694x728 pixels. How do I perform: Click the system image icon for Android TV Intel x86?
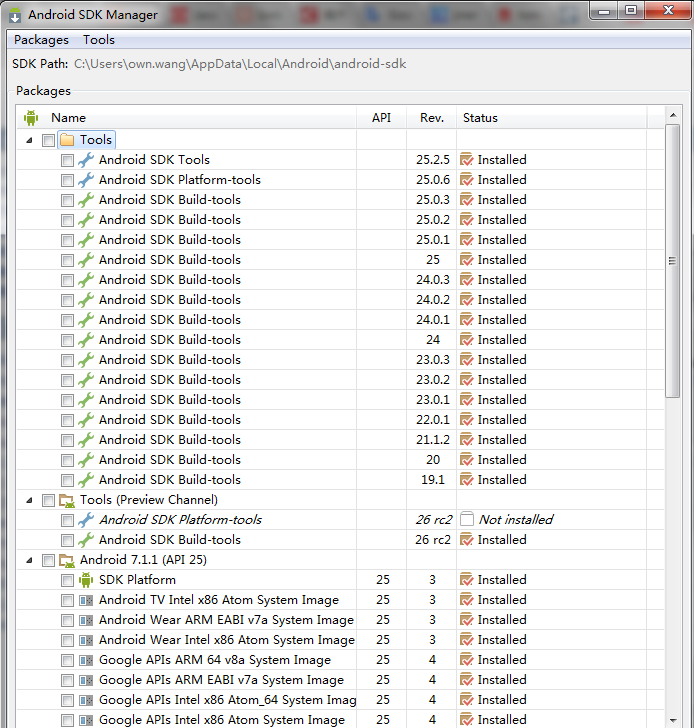click(86, 600)
